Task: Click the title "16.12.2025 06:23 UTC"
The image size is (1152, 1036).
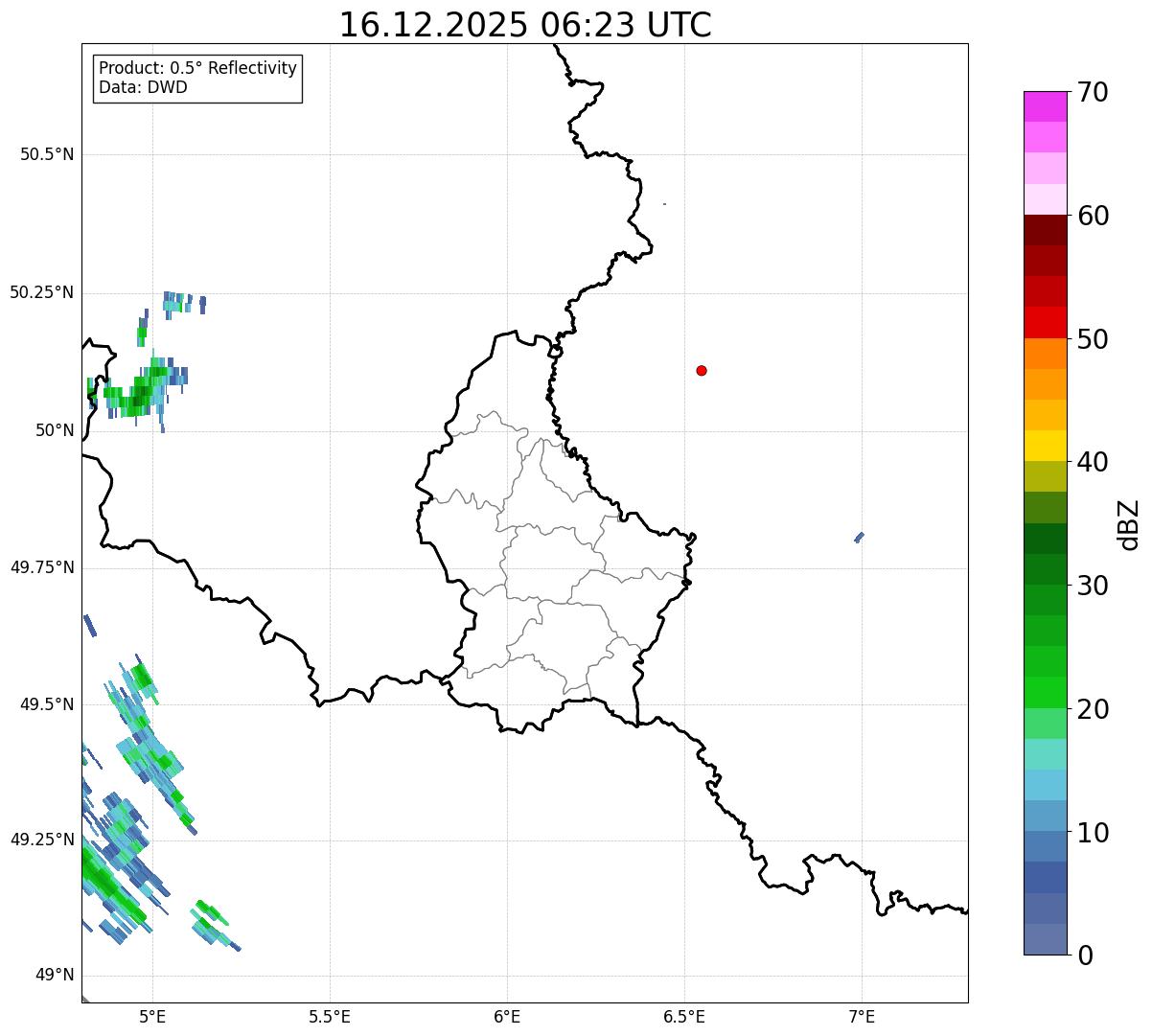Action: (525, 25)
